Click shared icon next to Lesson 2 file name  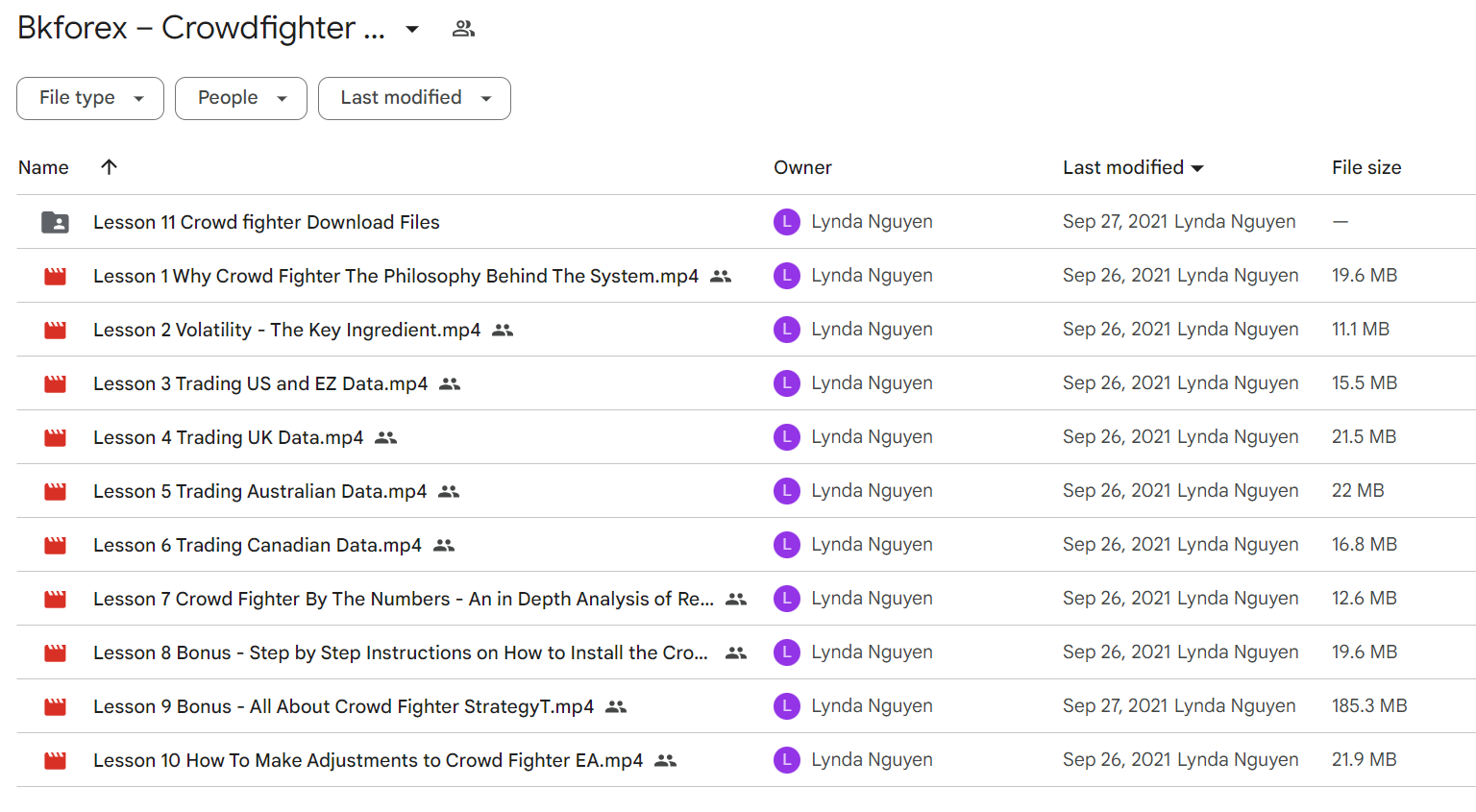[503, 330]
